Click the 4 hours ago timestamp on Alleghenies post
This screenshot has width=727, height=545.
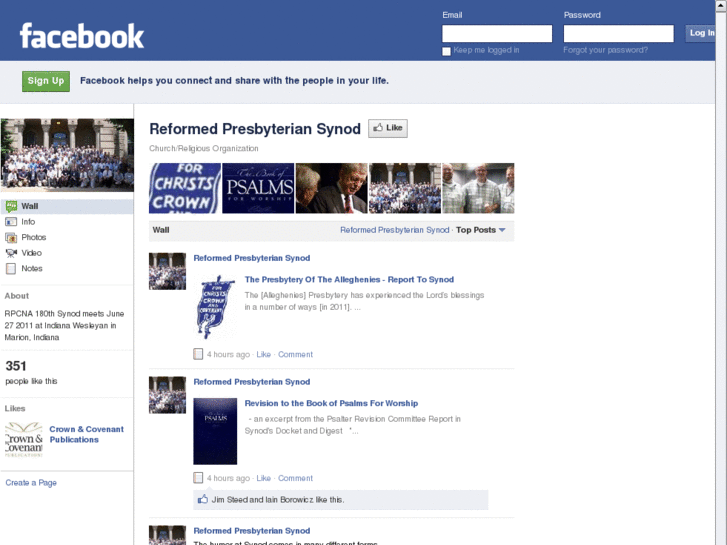228,354
